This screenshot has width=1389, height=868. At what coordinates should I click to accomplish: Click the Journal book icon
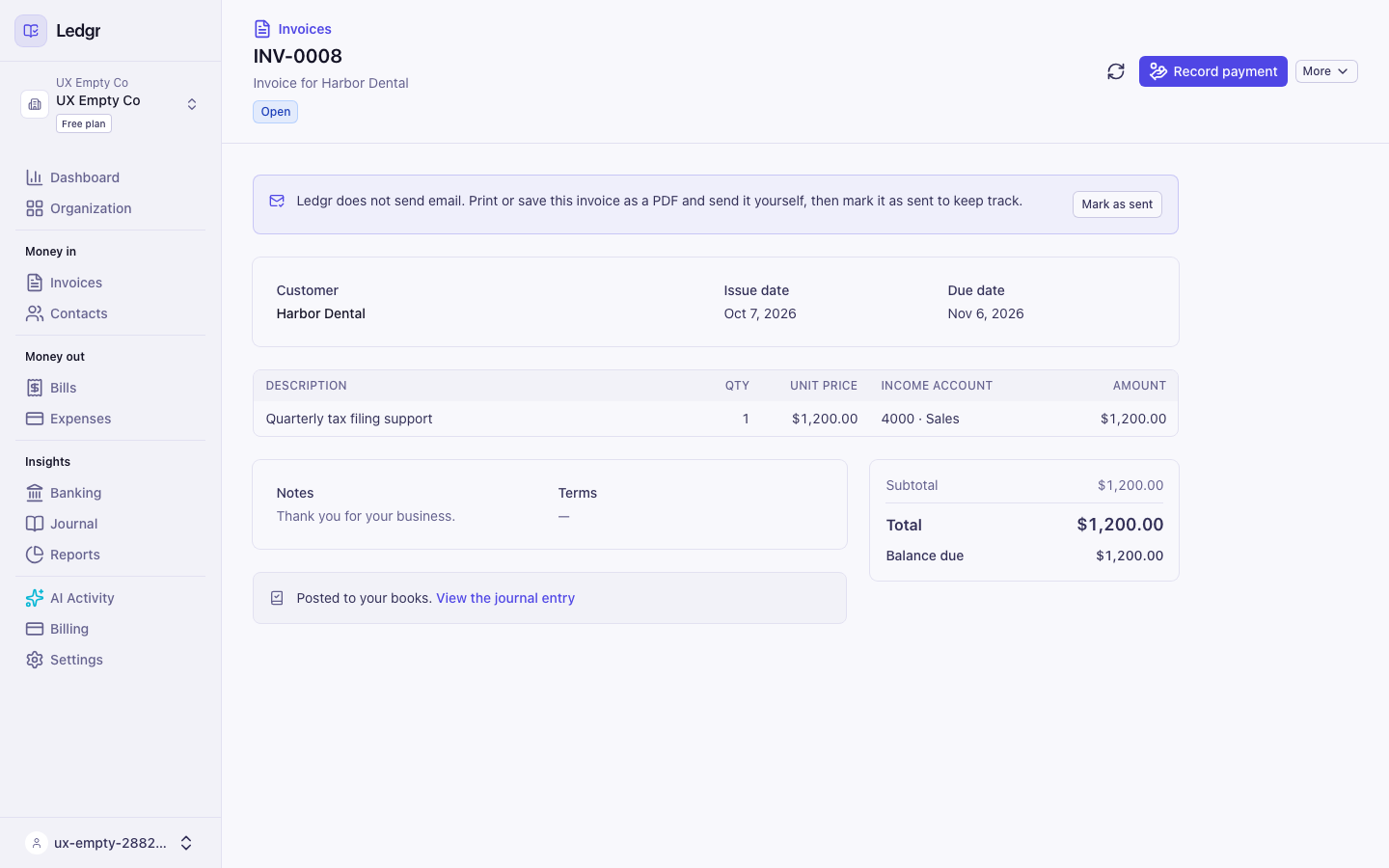35,524
